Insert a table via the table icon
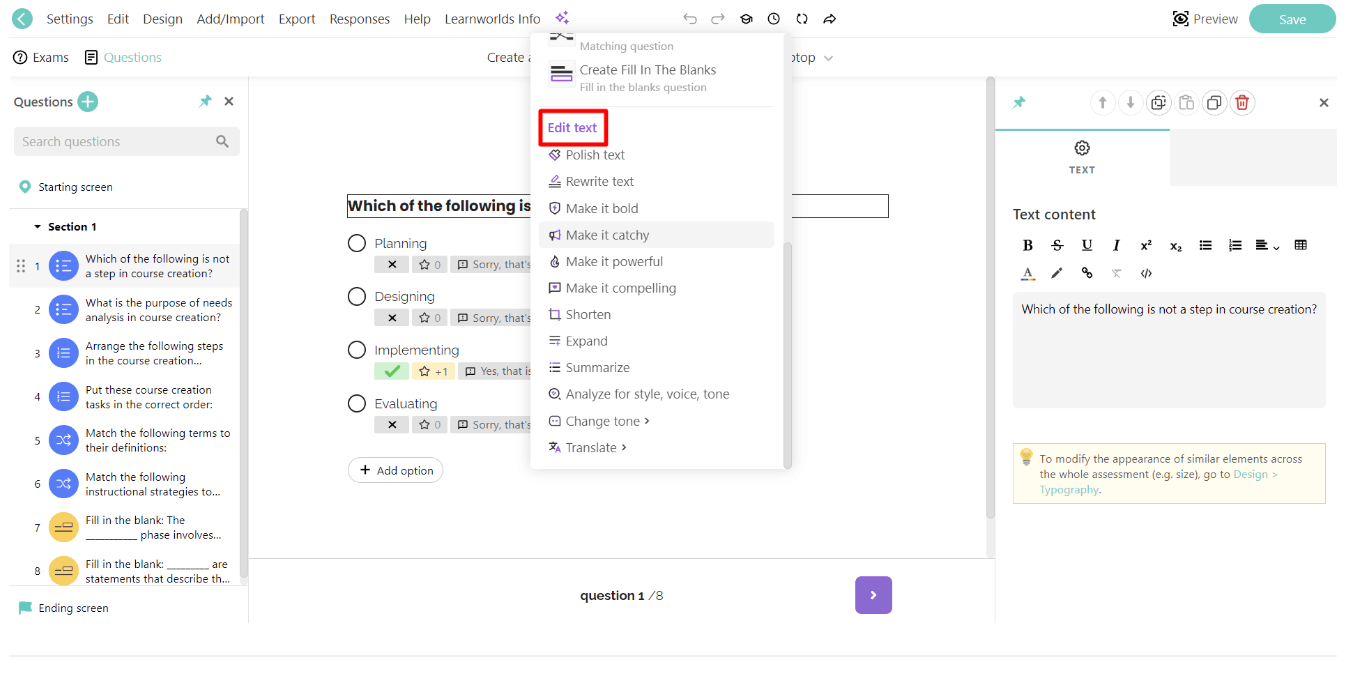This screenshot has width=1346, height=686. coord(1300,245)
